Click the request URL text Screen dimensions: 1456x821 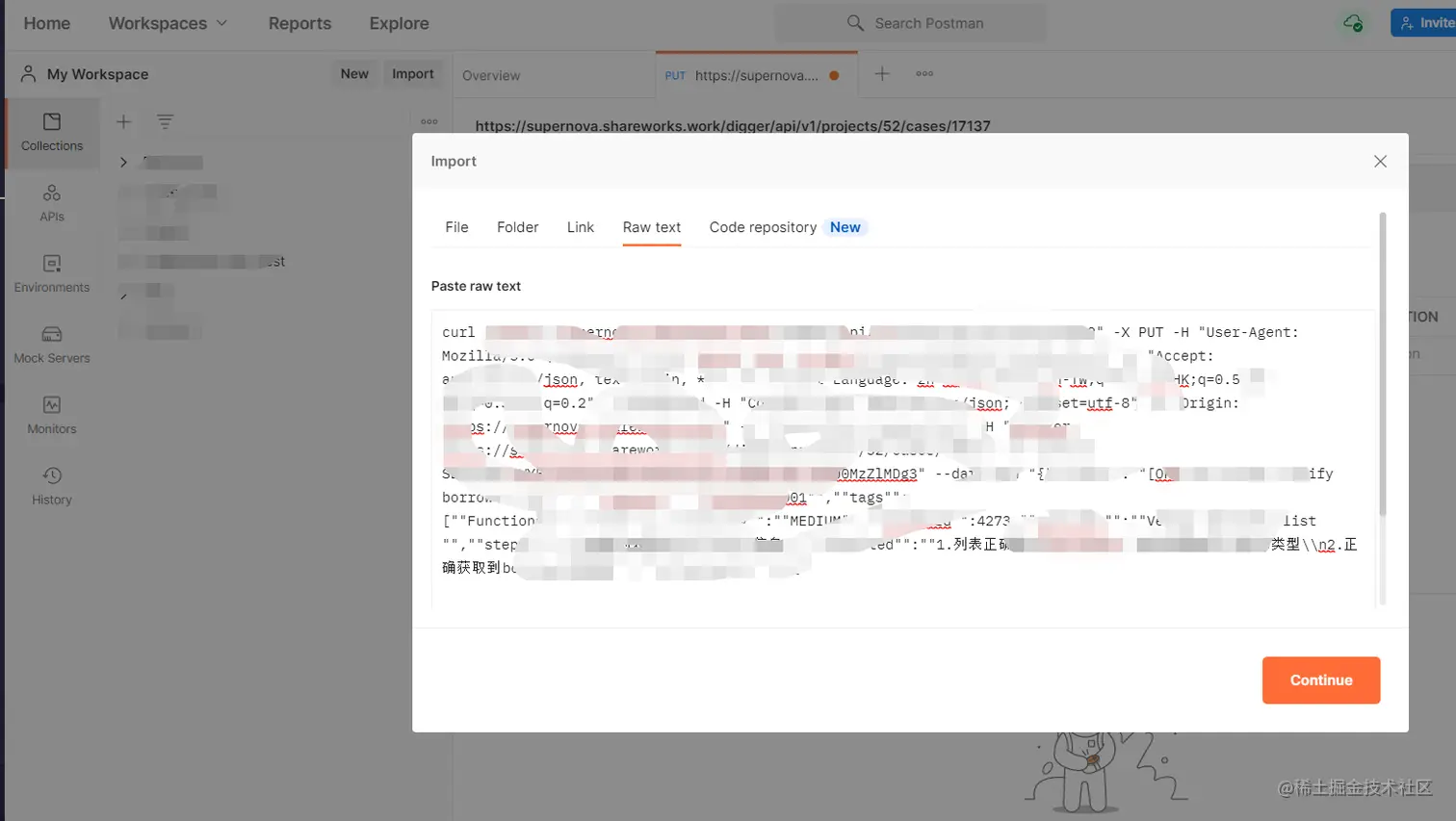tap(733, 125)
